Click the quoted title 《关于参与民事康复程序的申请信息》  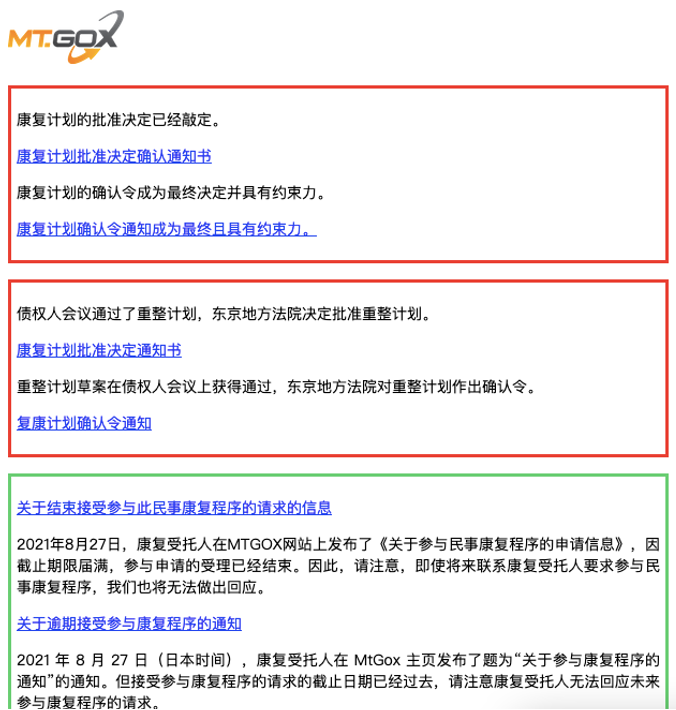(502, 544)
